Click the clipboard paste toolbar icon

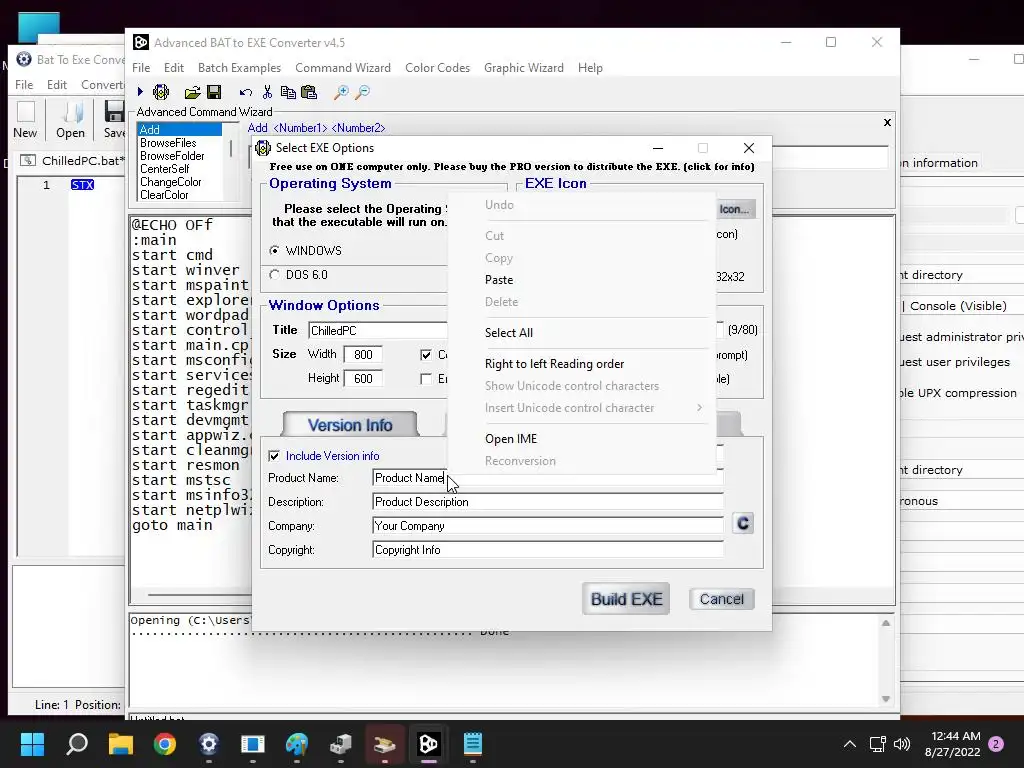click(309, 92)
